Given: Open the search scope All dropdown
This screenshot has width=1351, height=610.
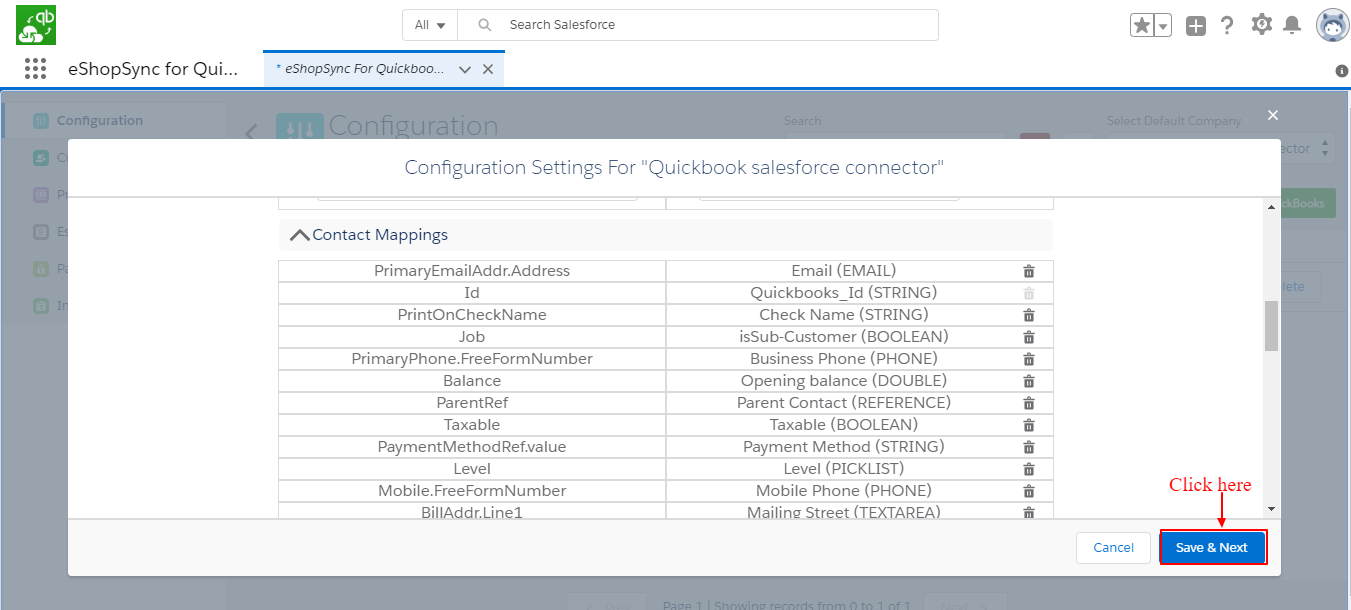Looking at the screenshot, I should pos(430,25).
